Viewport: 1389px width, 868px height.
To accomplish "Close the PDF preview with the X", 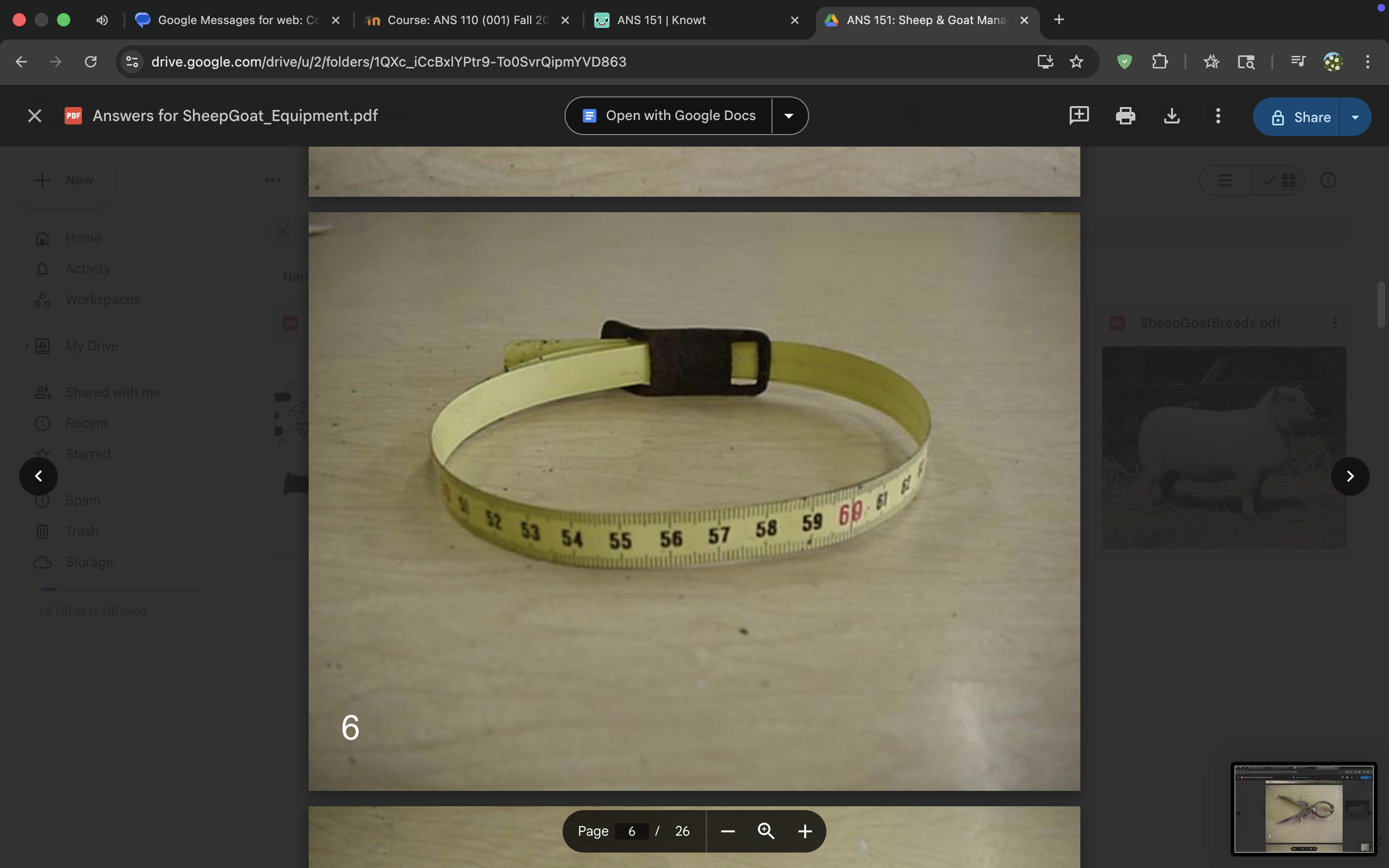I will pos(34,116).
